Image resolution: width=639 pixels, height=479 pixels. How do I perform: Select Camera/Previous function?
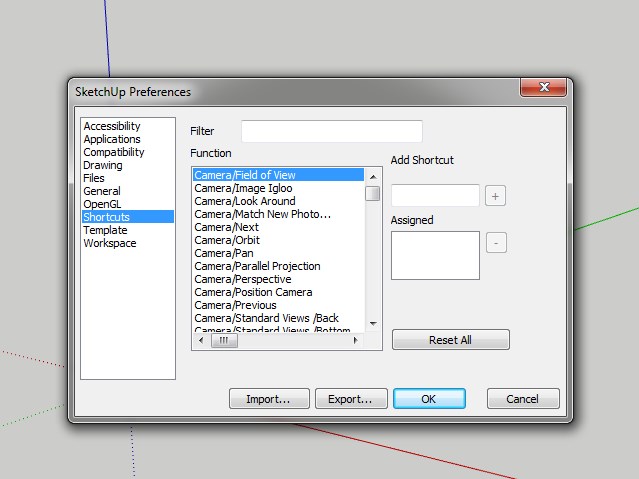278,305
